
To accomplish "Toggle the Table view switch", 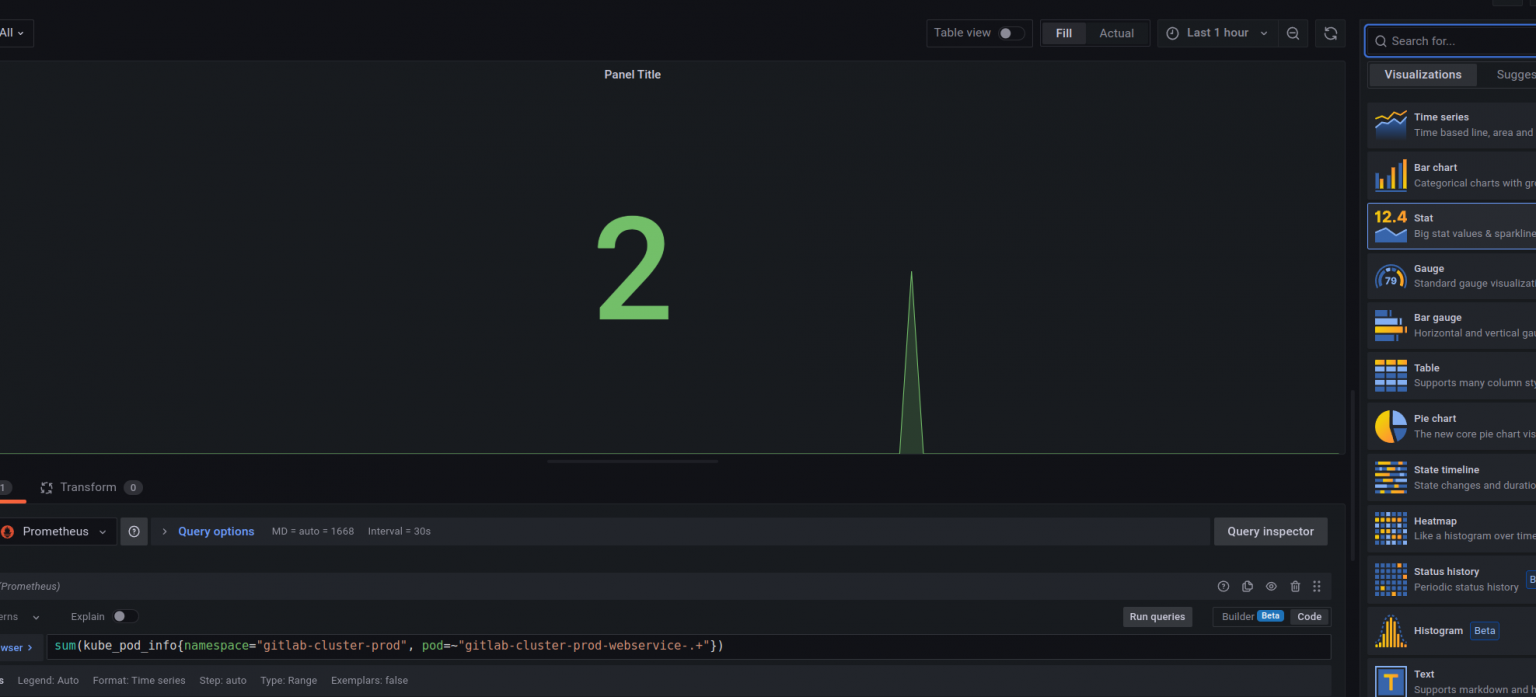I will click(1010, 33).
